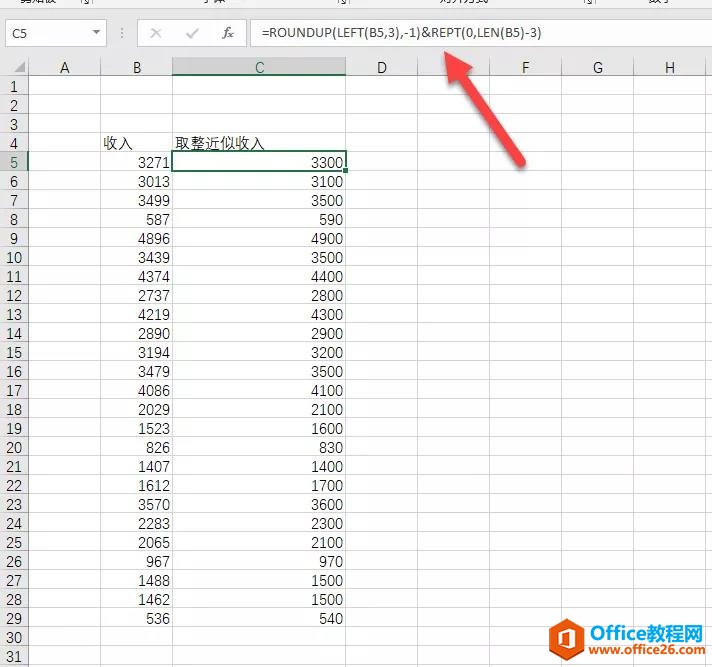Select cell with value 590

click(x=259, y=219)
